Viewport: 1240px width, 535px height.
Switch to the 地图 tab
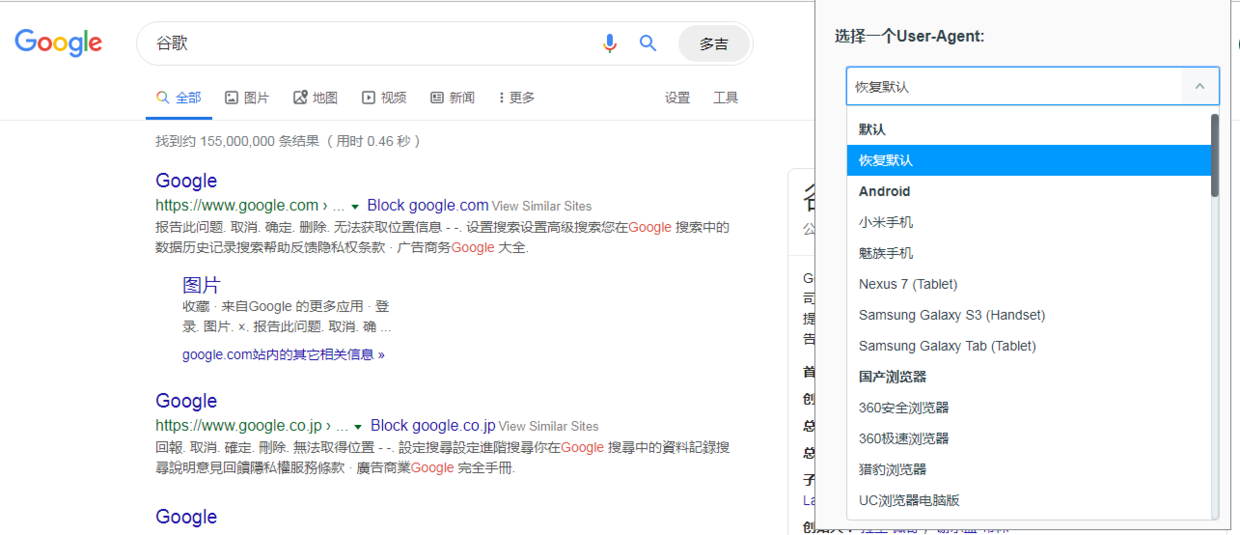315,98
